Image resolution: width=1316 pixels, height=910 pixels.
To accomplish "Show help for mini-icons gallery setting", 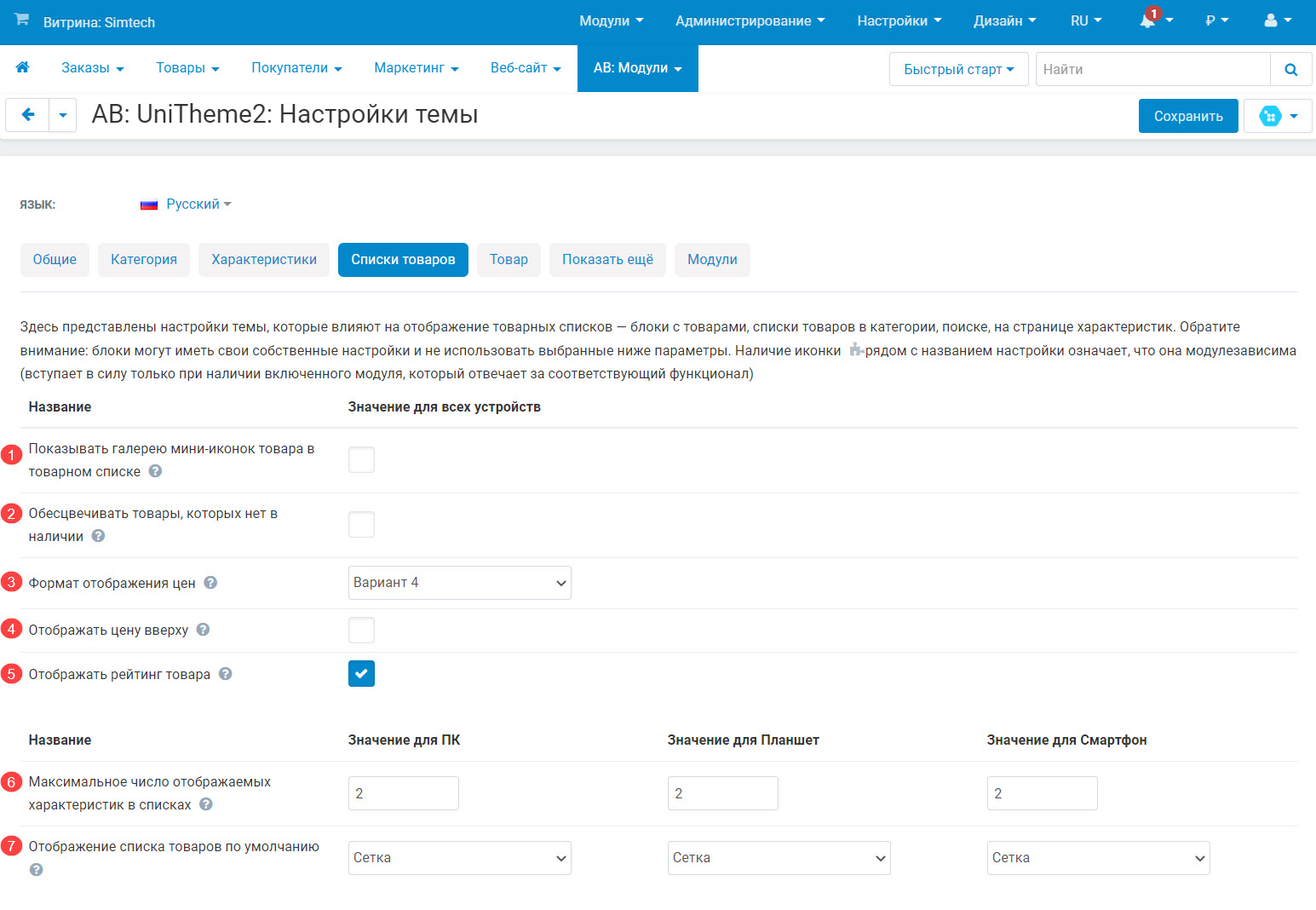I will tap(155, 471).
